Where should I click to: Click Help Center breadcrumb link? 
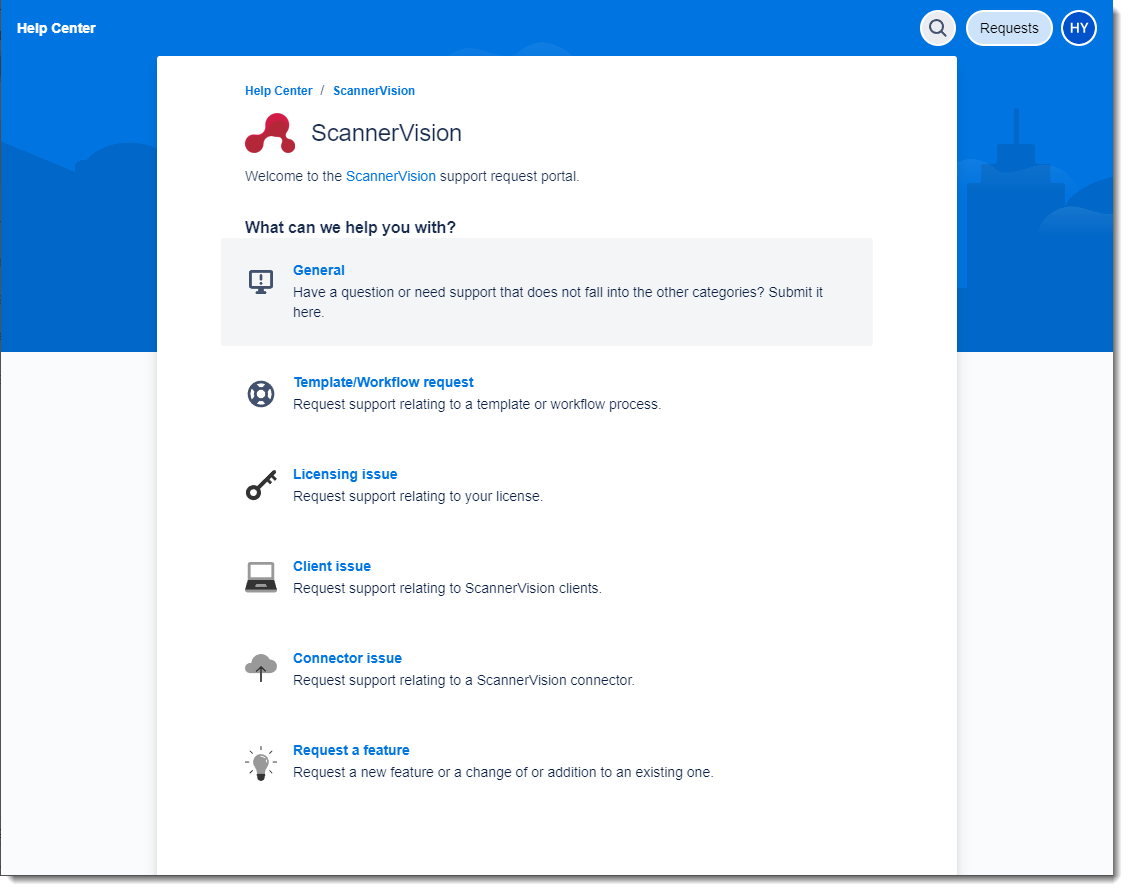tap(278, 91)
